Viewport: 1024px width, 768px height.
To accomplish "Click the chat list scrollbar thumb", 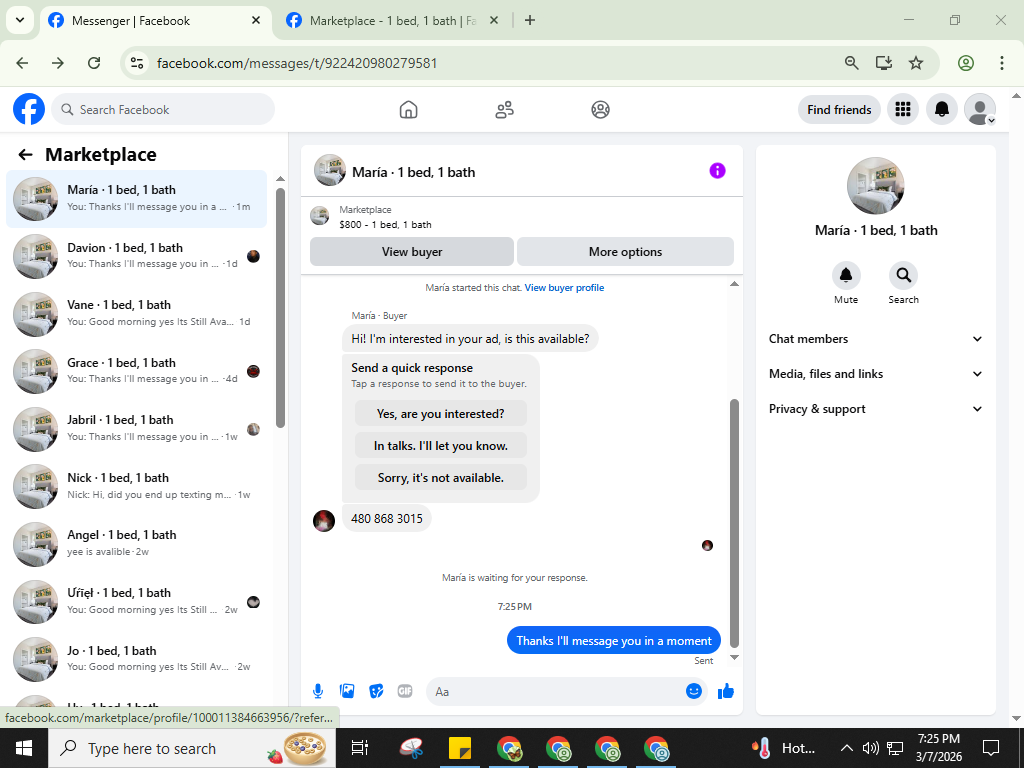I will pos(280,308).
